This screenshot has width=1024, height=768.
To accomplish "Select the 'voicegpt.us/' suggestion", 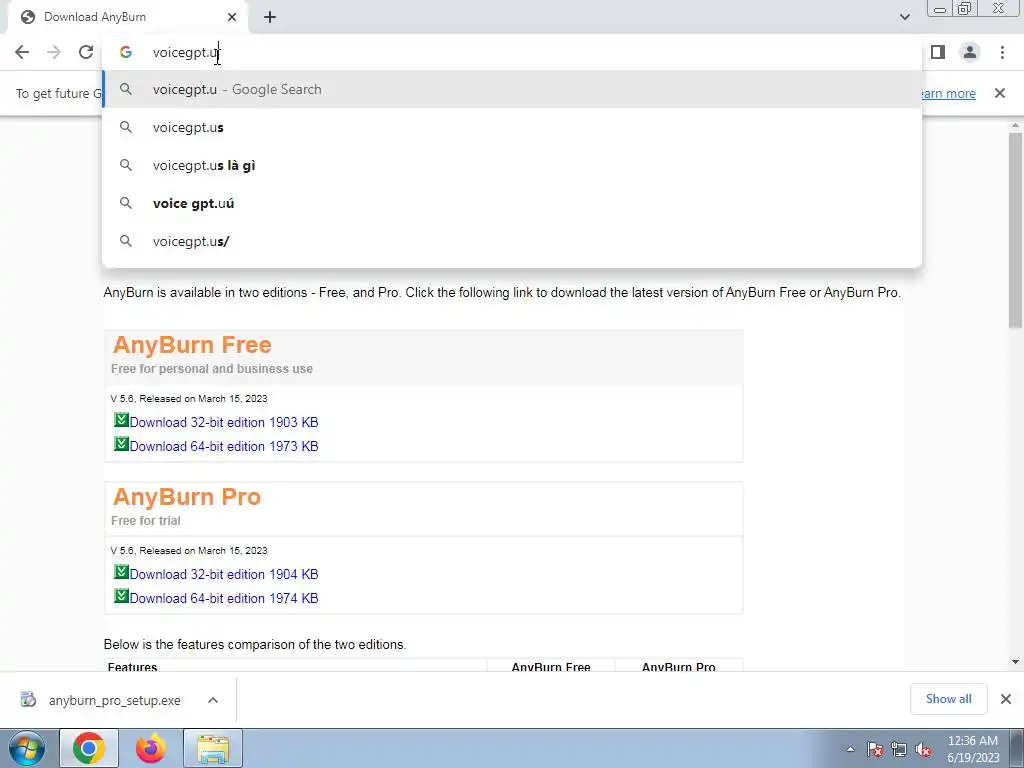I will 512,241.
